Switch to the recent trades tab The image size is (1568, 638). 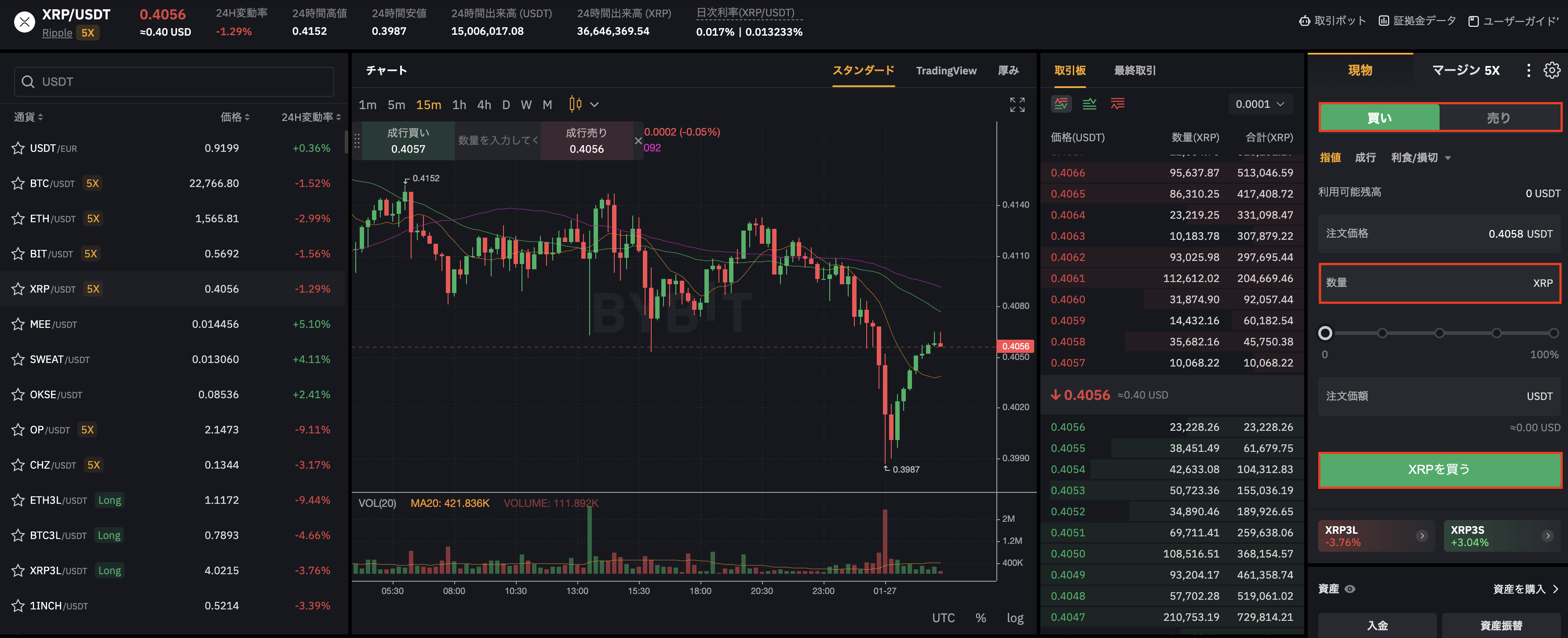click(1134, 71)
